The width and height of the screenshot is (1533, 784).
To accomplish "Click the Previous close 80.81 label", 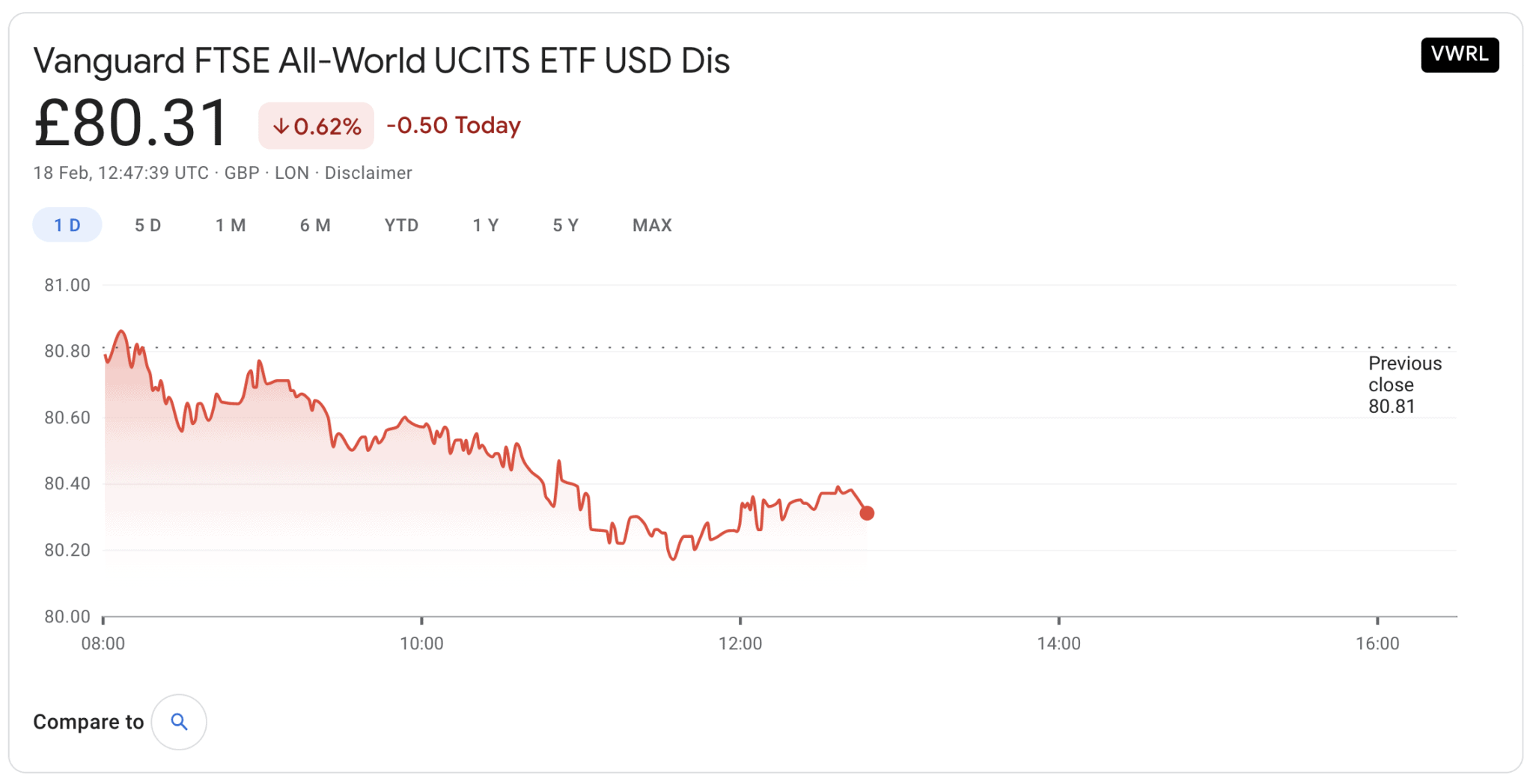I will point(1404,385).
